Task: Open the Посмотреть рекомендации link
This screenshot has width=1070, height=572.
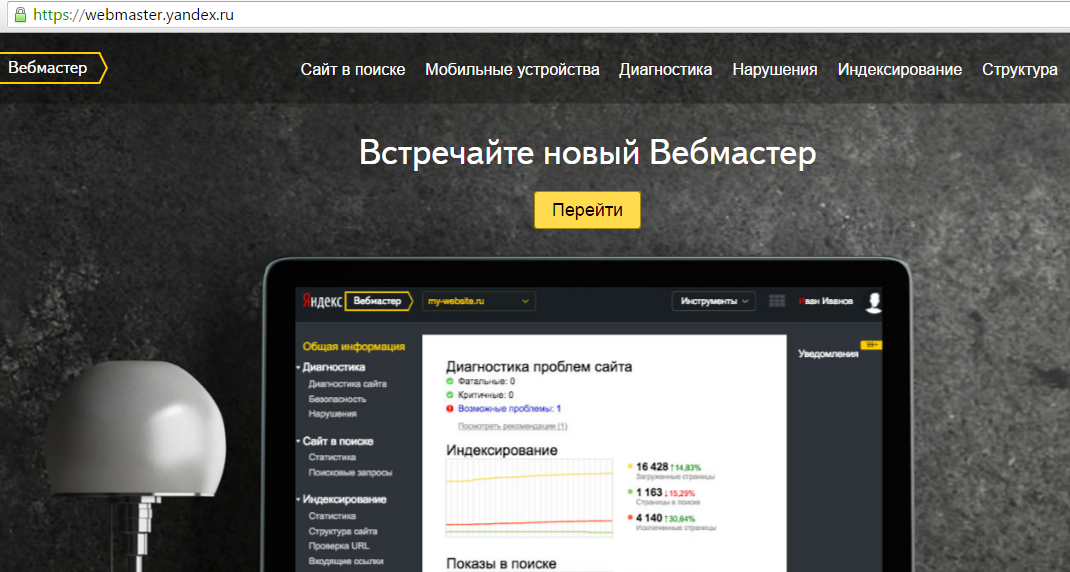Action: pyautogui.click(x=512, y=426)
